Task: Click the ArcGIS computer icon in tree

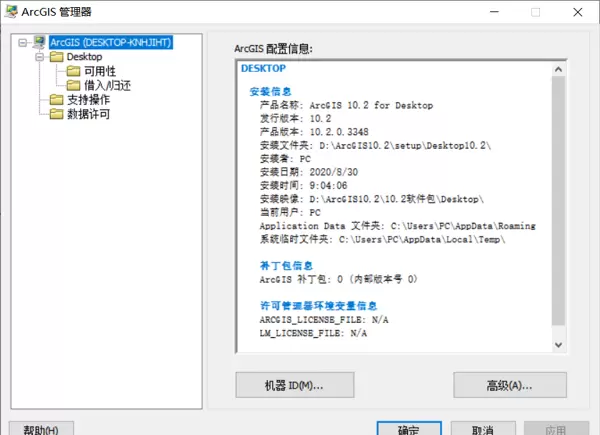Action: (40, 43)
